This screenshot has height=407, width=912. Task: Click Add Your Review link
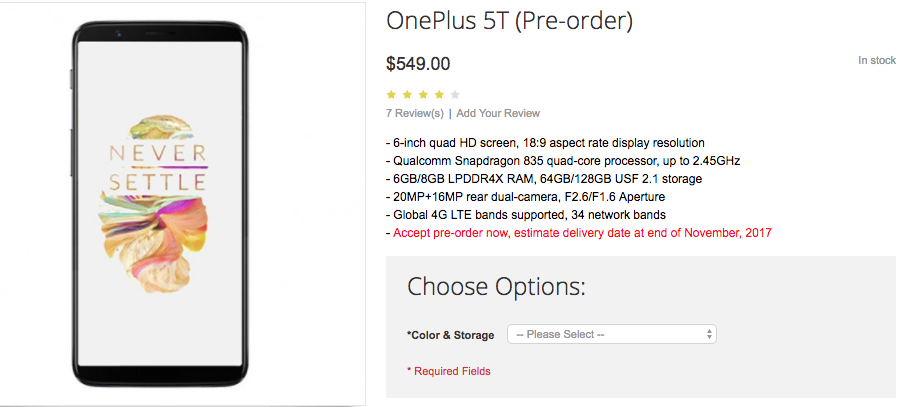coord(498,113)
